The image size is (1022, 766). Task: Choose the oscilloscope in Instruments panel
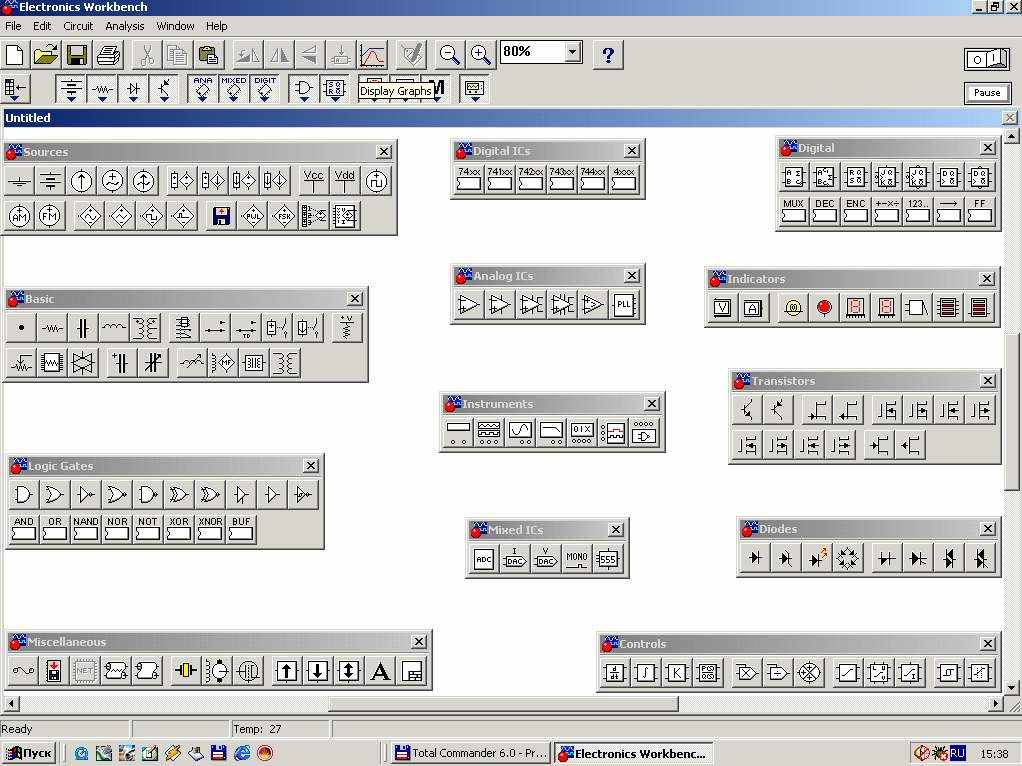521,432
